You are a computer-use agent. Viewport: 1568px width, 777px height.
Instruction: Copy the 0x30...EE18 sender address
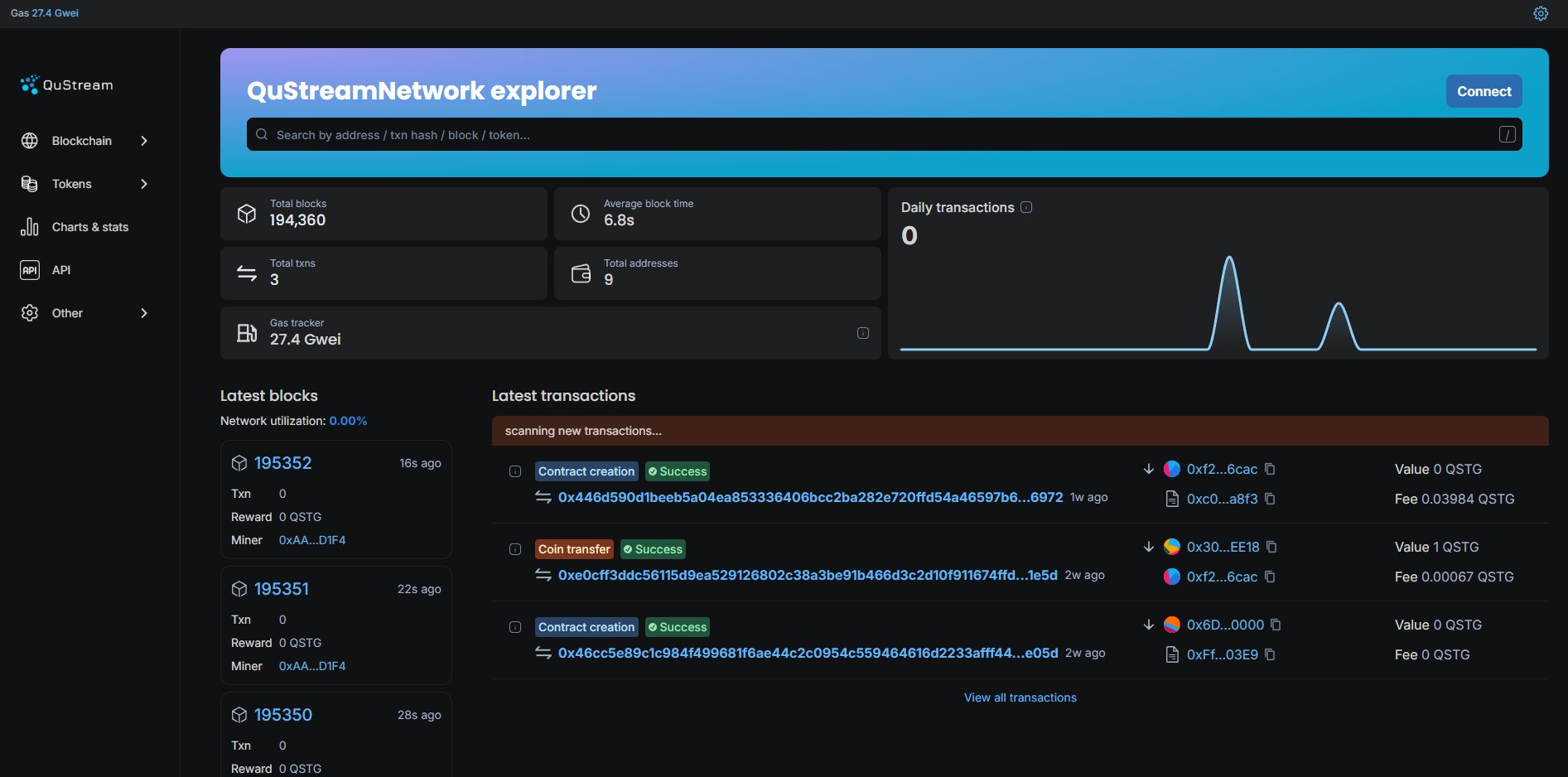pos(1272,547)
